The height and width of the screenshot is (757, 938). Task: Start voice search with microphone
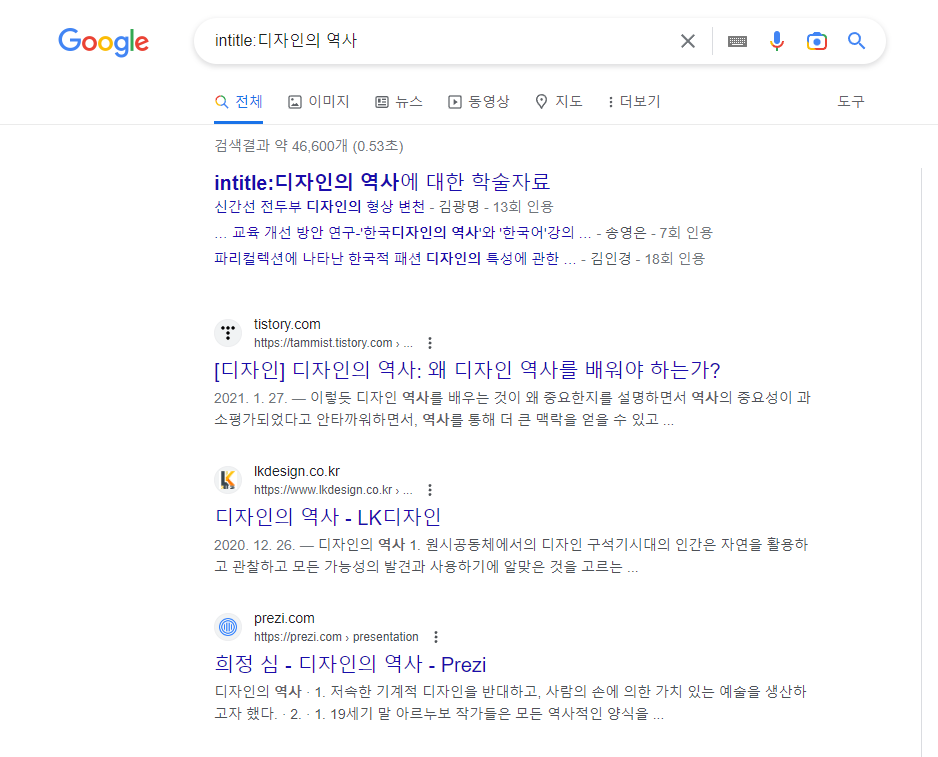777,41
